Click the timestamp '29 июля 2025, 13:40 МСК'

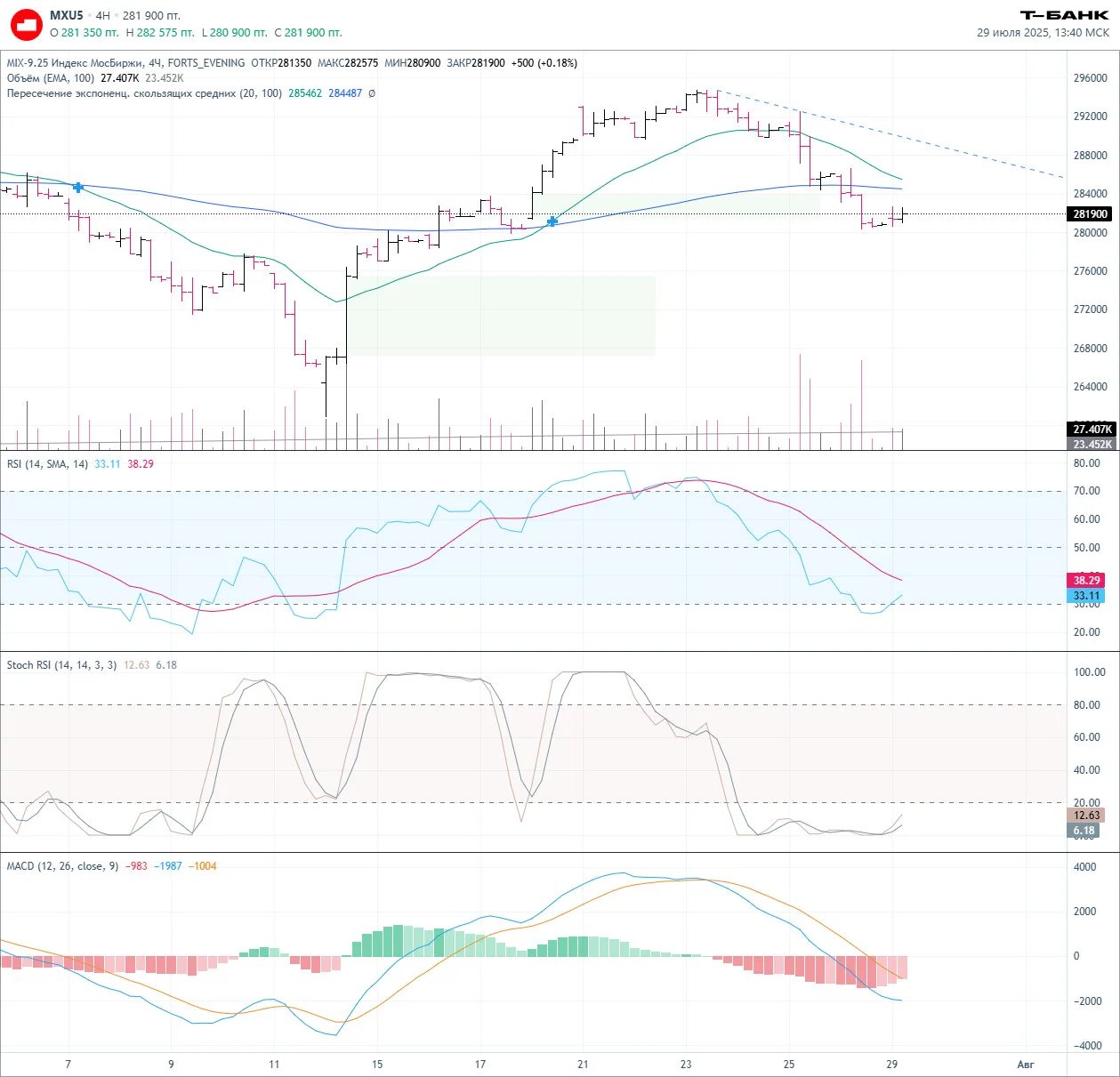pos(1043,33)
